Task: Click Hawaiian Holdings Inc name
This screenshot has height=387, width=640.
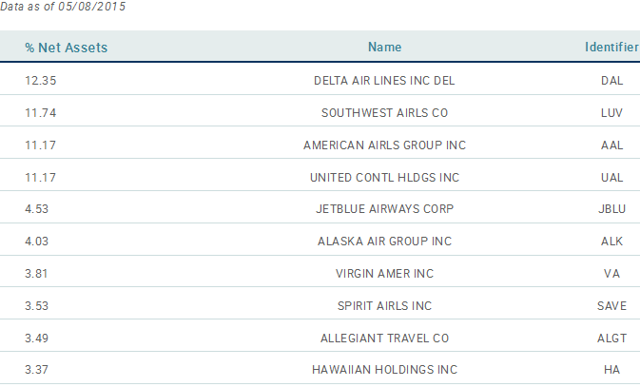Action: coord(384,369)
